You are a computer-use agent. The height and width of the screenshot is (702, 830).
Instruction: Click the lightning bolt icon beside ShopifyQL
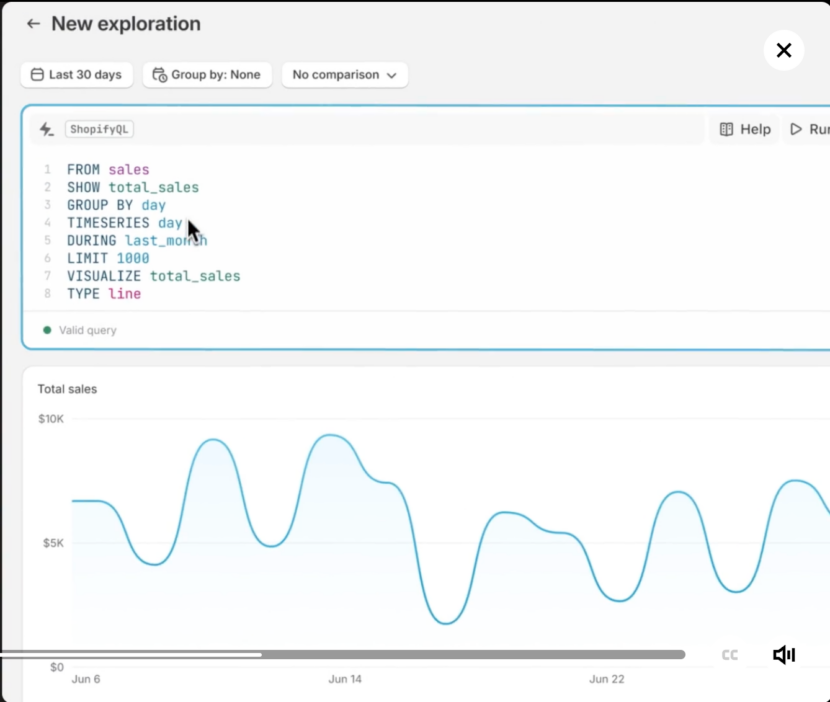coord(46,129)
